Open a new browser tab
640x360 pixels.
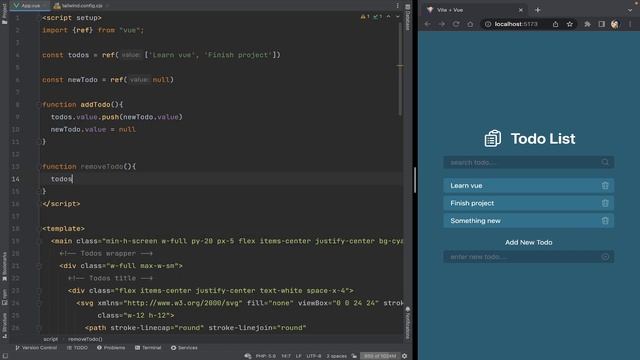pyautogui.click(x=538, y=10)
